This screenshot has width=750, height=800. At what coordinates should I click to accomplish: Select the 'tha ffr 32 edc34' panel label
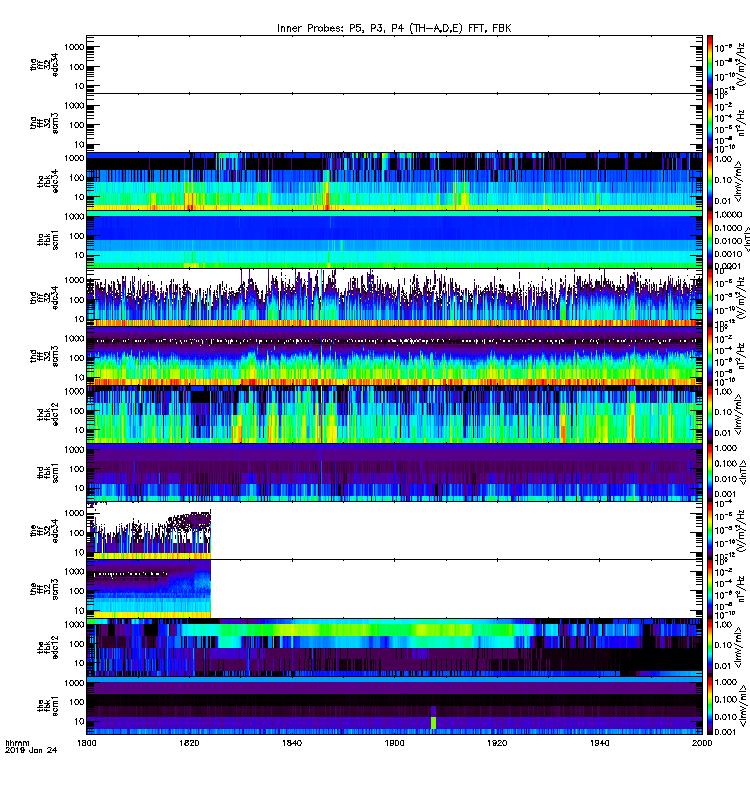point(44,64)
